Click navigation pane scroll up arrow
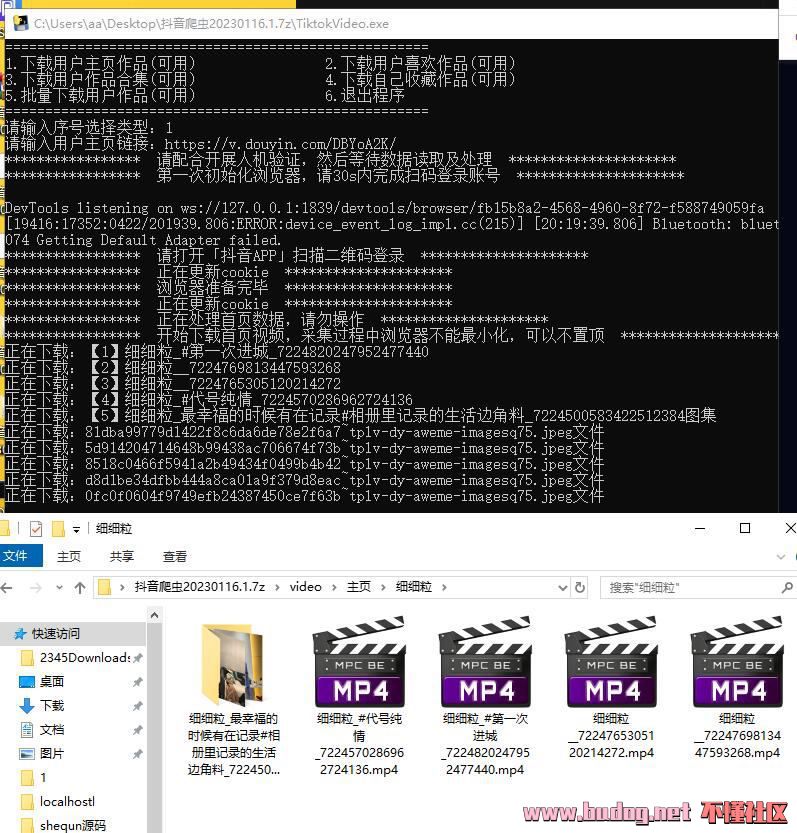This screenshot has height=833, width=797. click(x=154, y=615)
